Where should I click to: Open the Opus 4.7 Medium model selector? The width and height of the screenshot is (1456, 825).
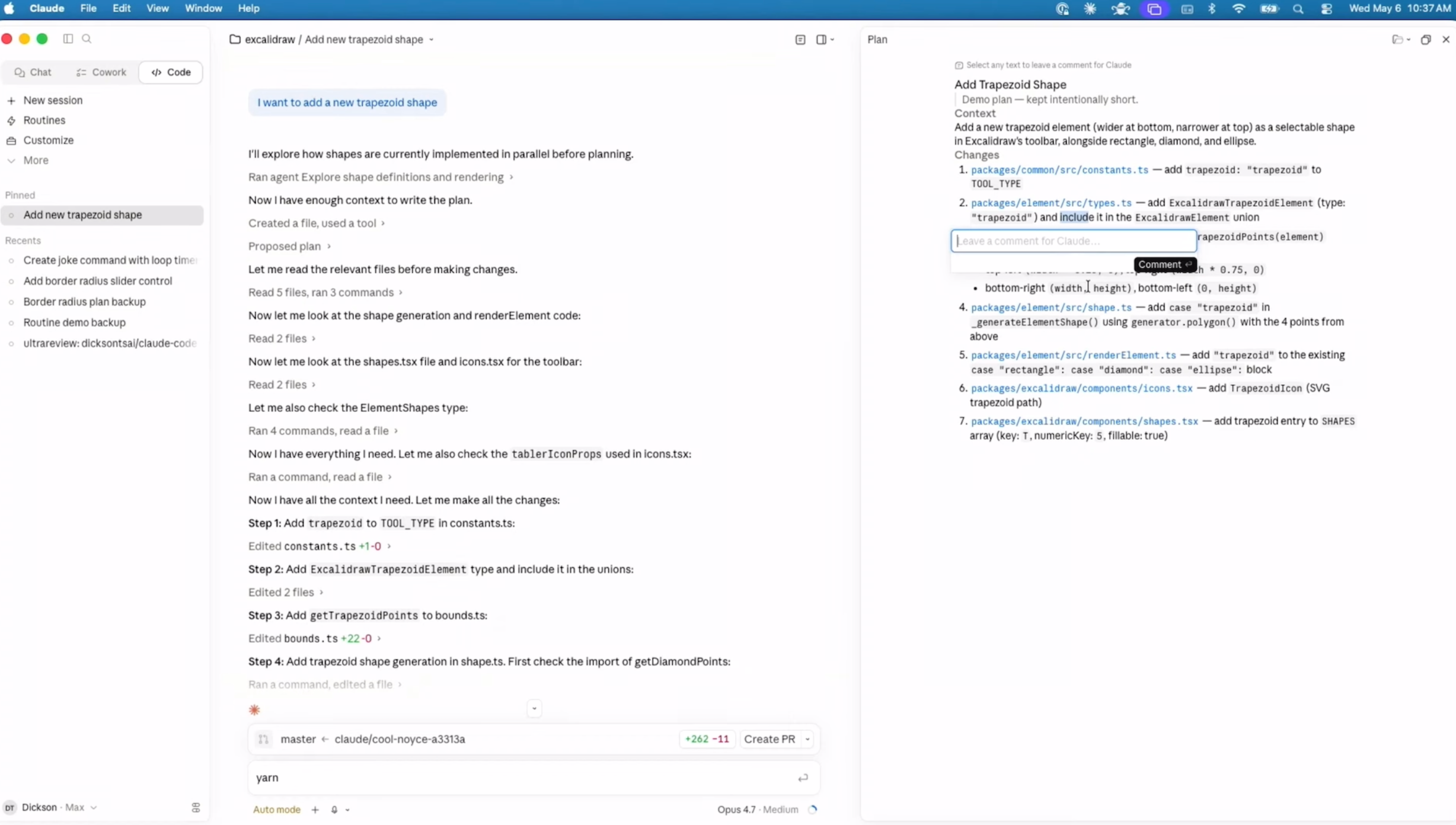758,810
